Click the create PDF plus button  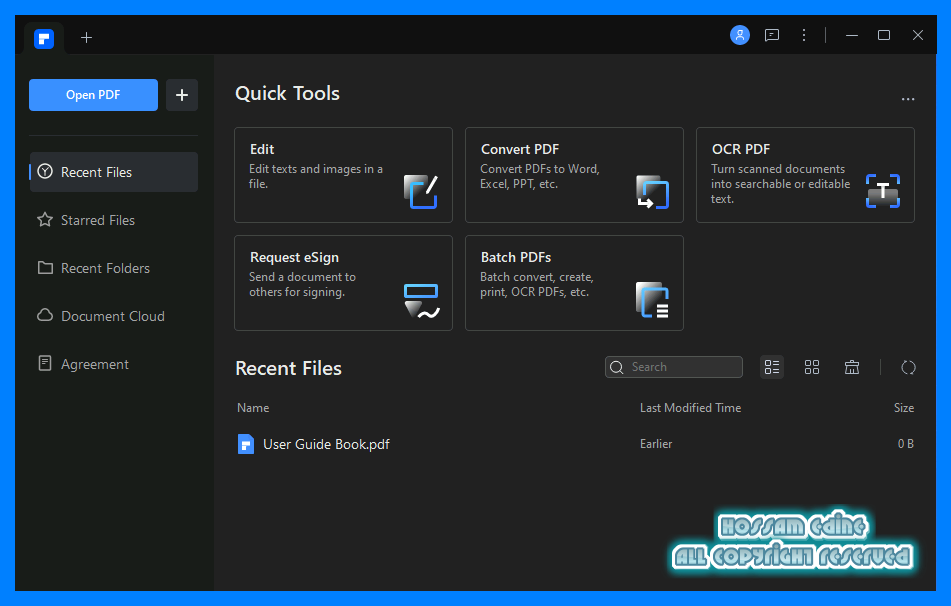coord(182,95)
